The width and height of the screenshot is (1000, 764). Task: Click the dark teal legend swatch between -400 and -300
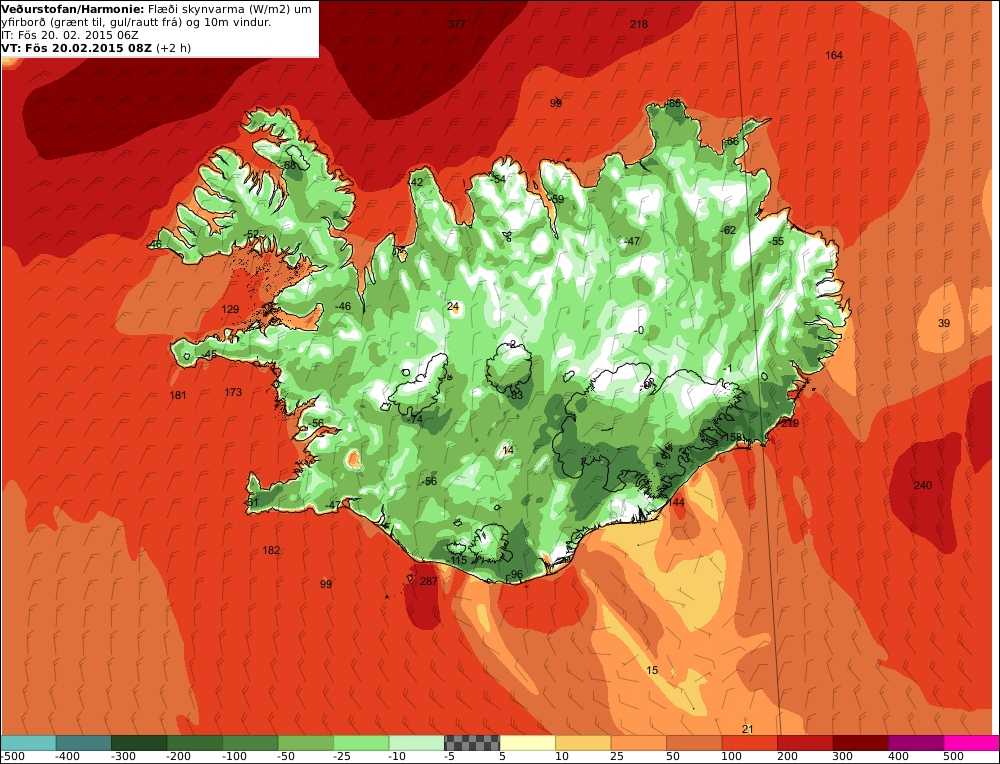[x=84, y=743]
